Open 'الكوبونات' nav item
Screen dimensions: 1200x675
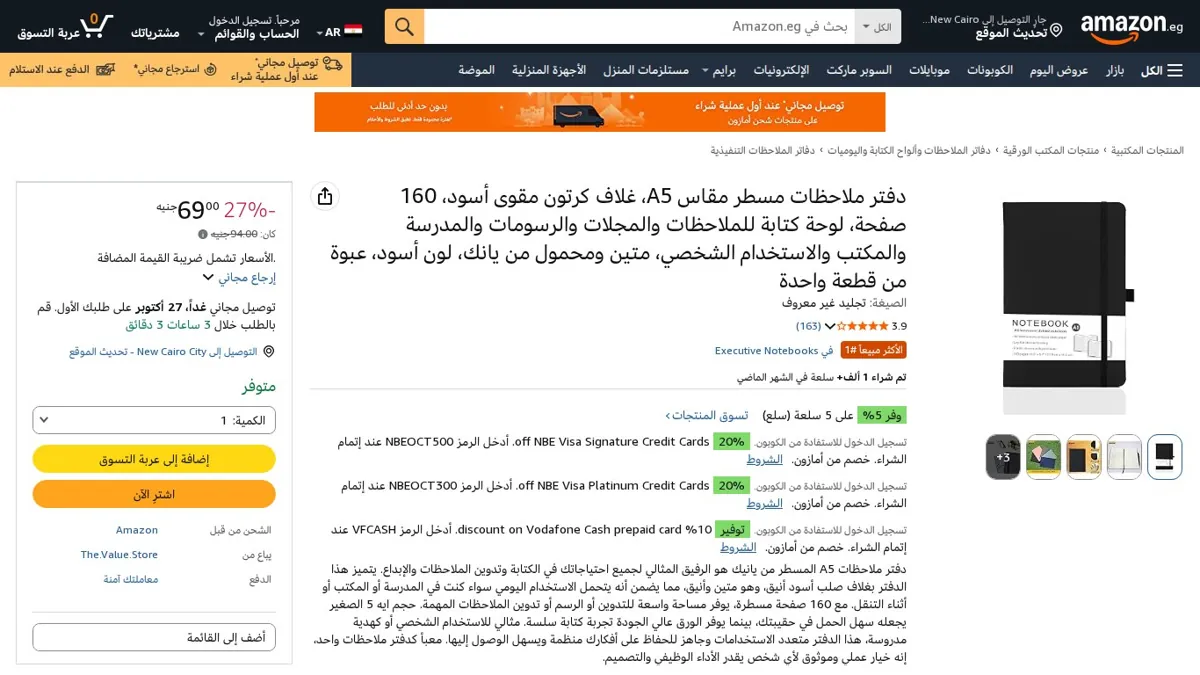click(x=990, y=70)
